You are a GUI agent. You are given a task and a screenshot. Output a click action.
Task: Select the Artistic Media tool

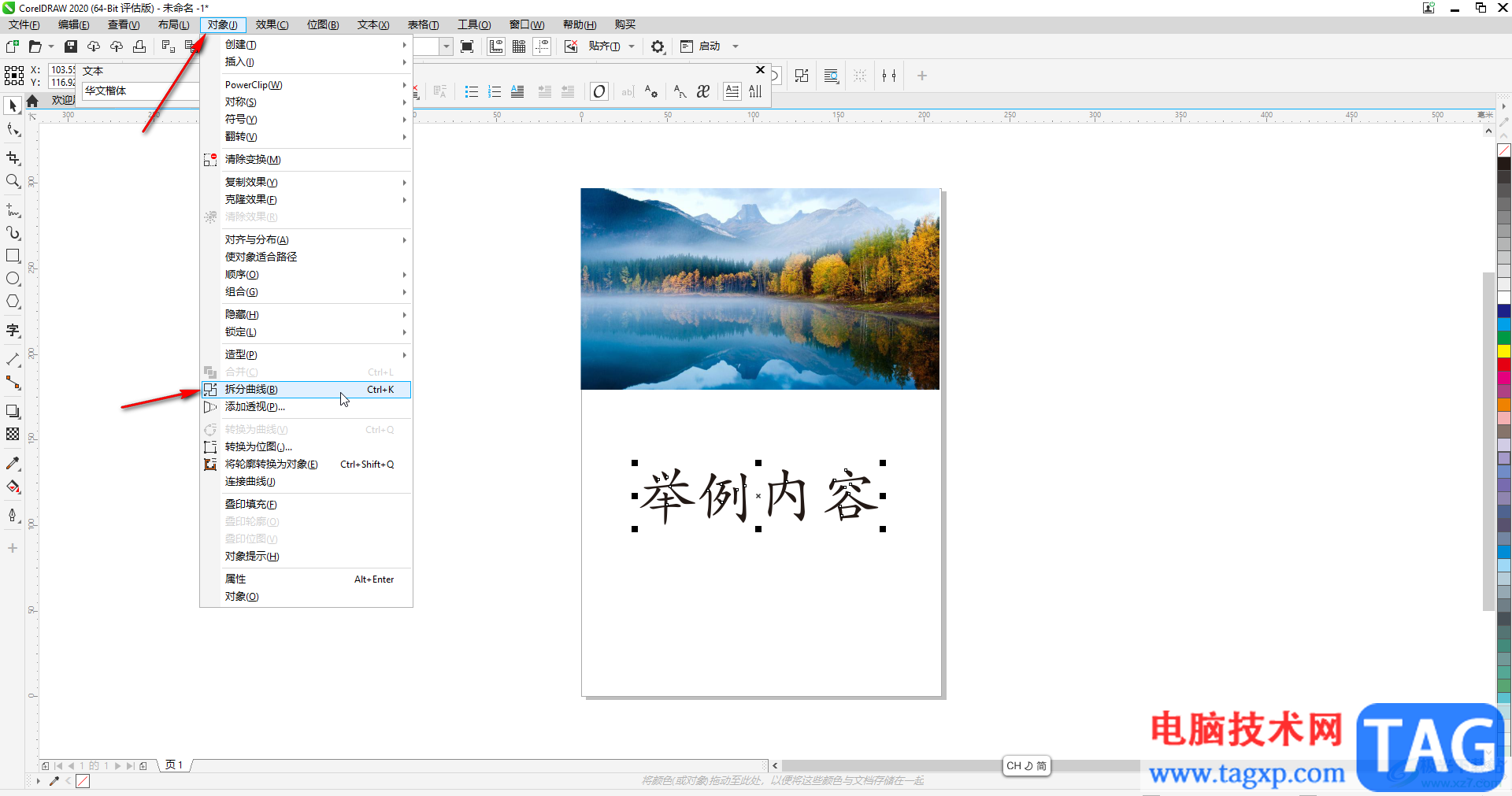pos(13,233)
